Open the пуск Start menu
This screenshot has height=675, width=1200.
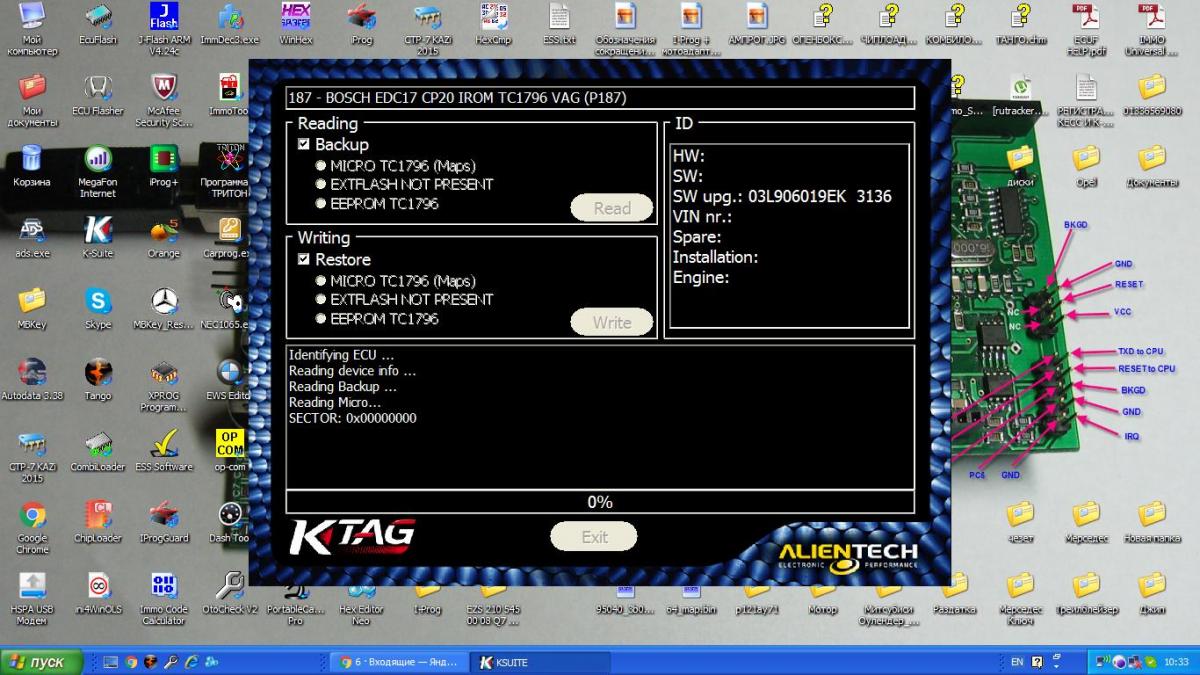[x=40, y=662]
